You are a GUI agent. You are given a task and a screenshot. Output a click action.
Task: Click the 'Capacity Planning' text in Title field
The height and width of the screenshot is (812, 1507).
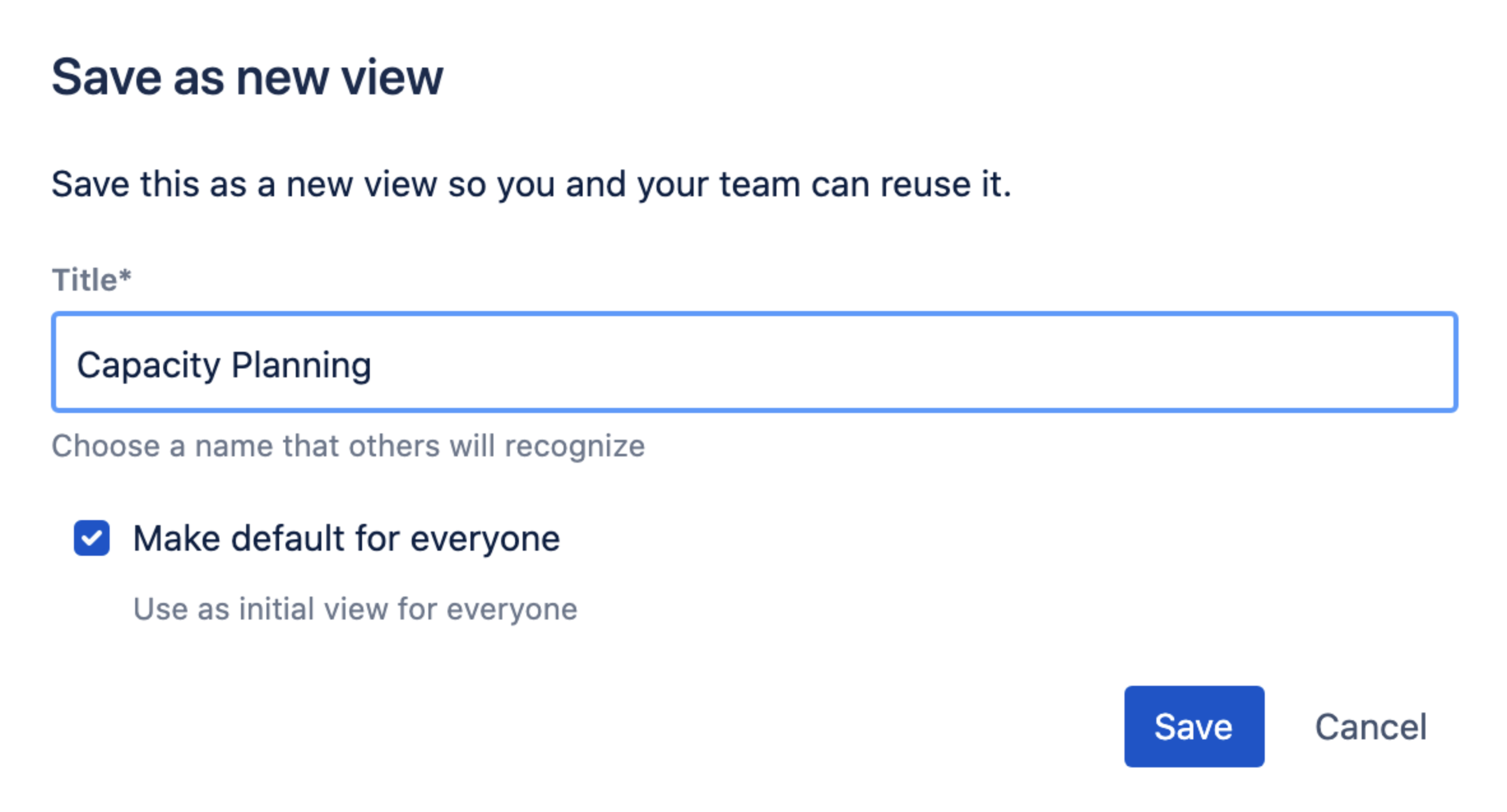pos(224,365)
